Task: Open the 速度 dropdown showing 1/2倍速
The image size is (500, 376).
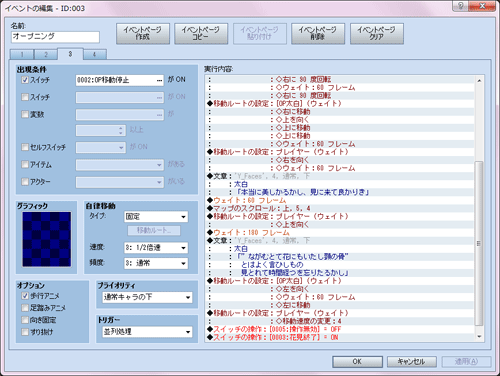Action: [x=156, y=248]
